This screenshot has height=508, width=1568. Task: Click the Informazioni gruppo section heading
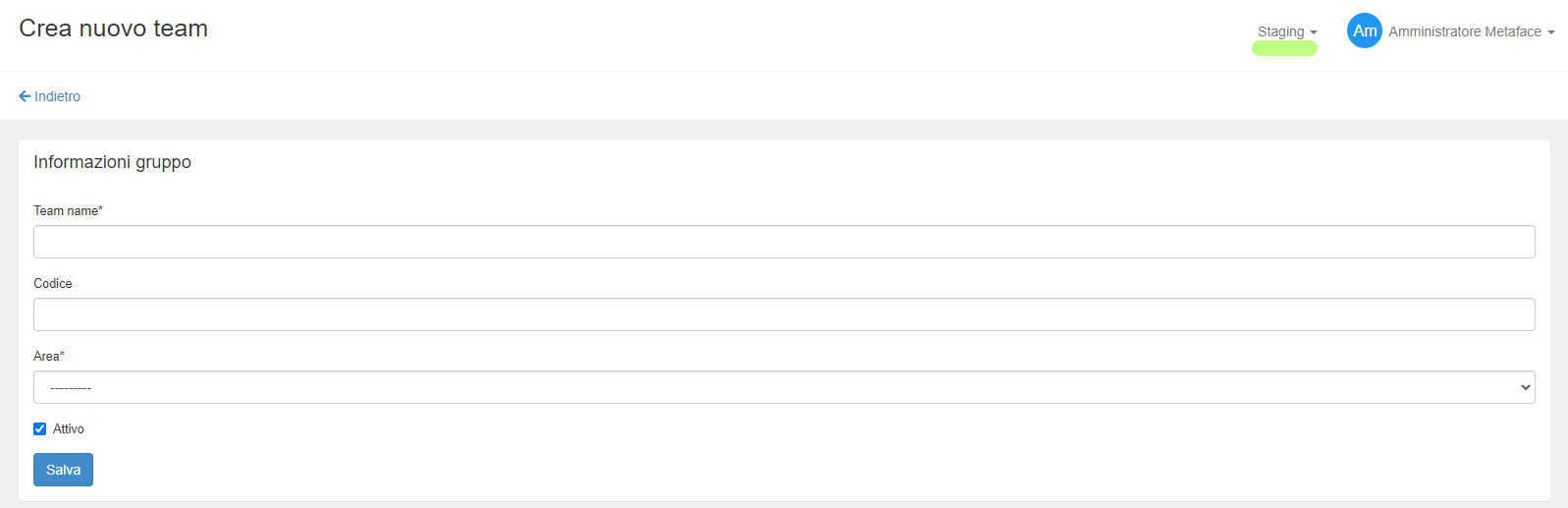point(112,162)
